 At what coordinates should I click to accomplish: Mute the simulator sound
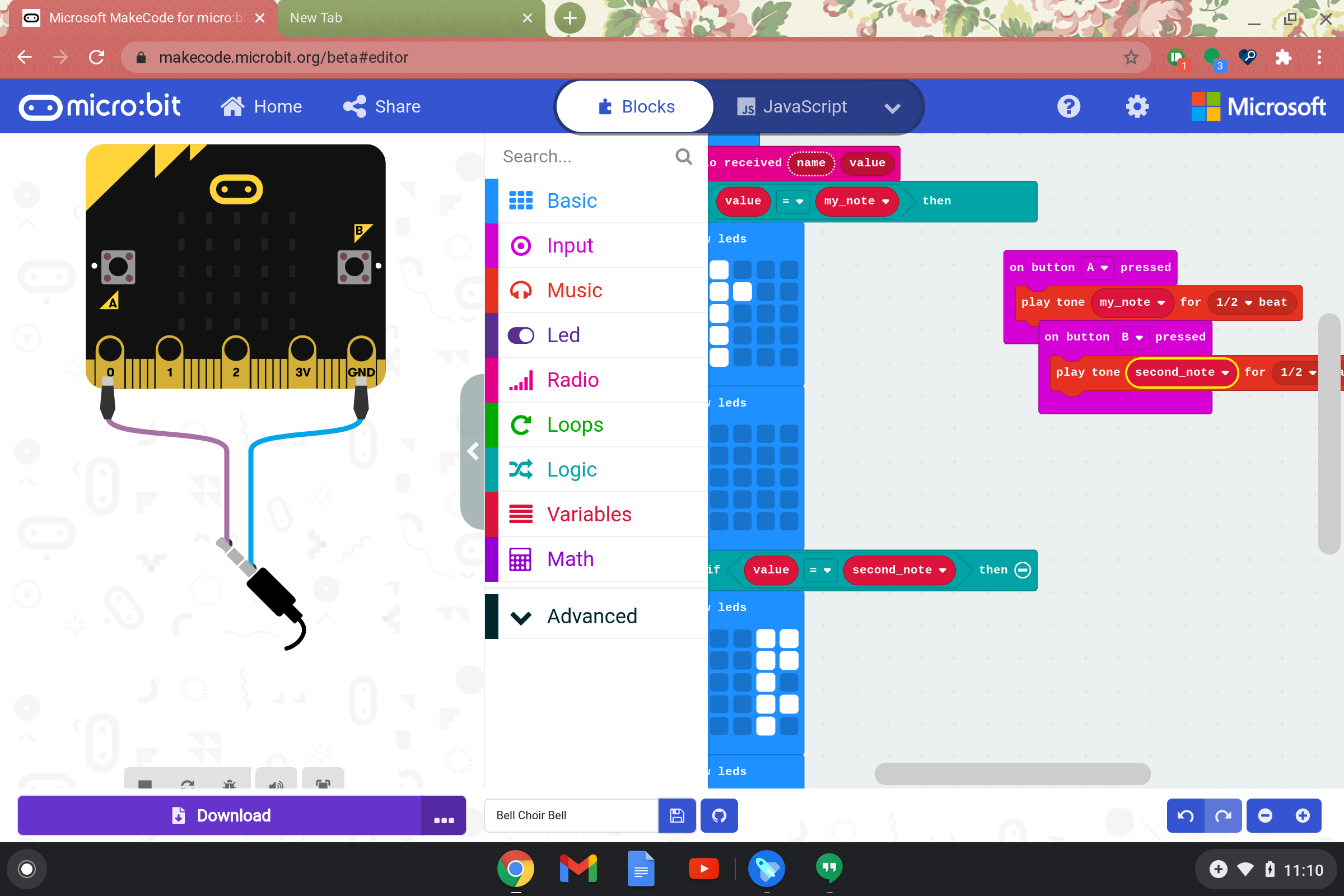277,785
